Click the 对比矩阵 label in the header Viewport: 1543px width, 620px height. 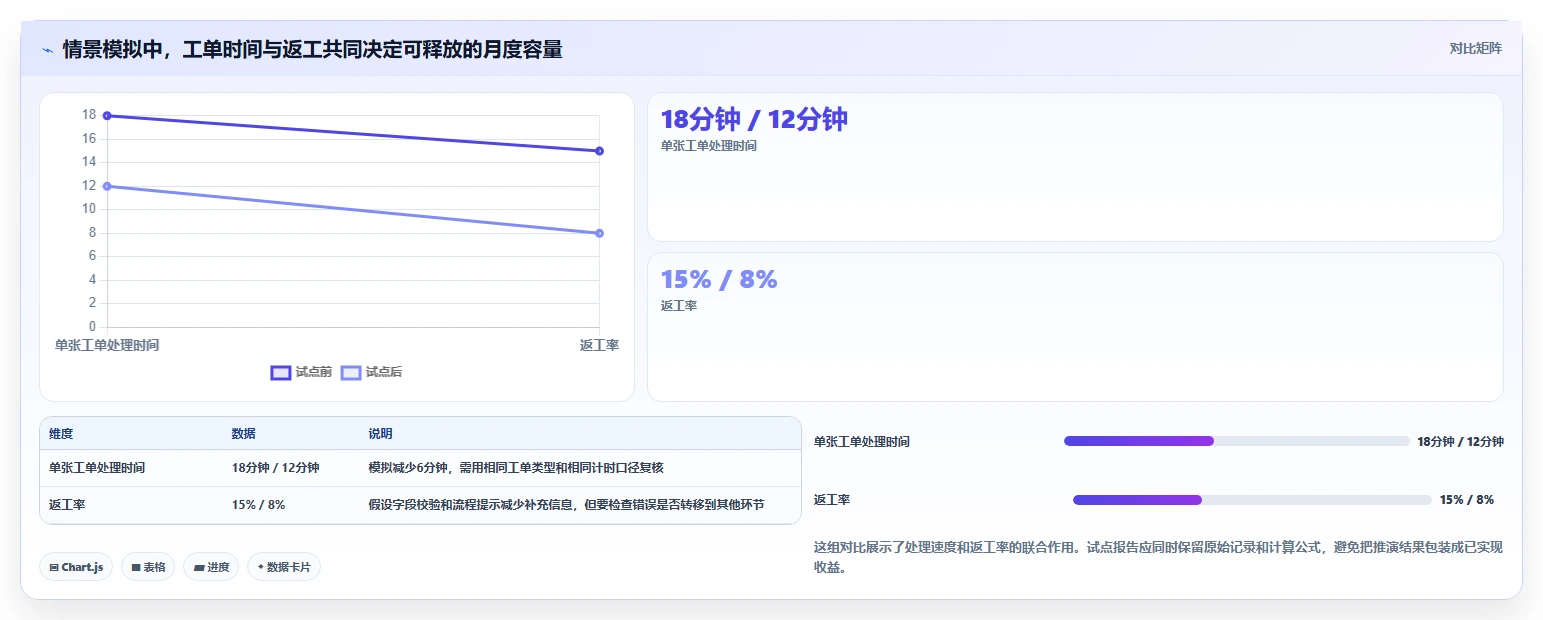pos(1476,48)
